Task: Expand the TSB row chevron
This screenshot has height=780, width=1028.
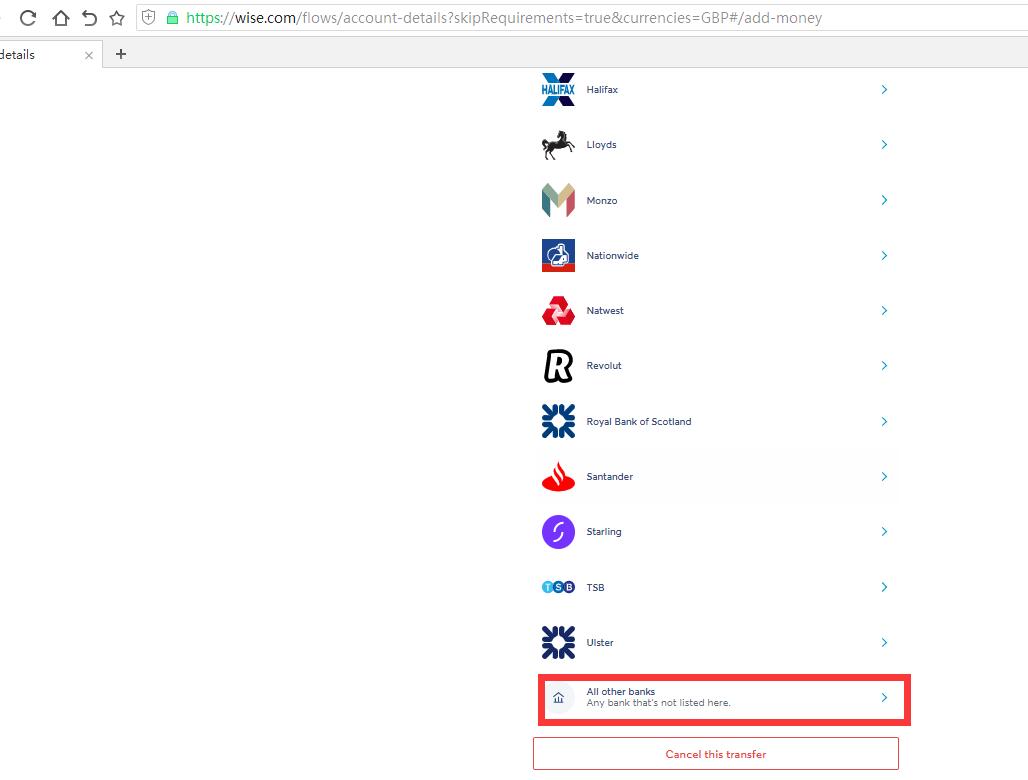Action: click(x=884, y=587)
